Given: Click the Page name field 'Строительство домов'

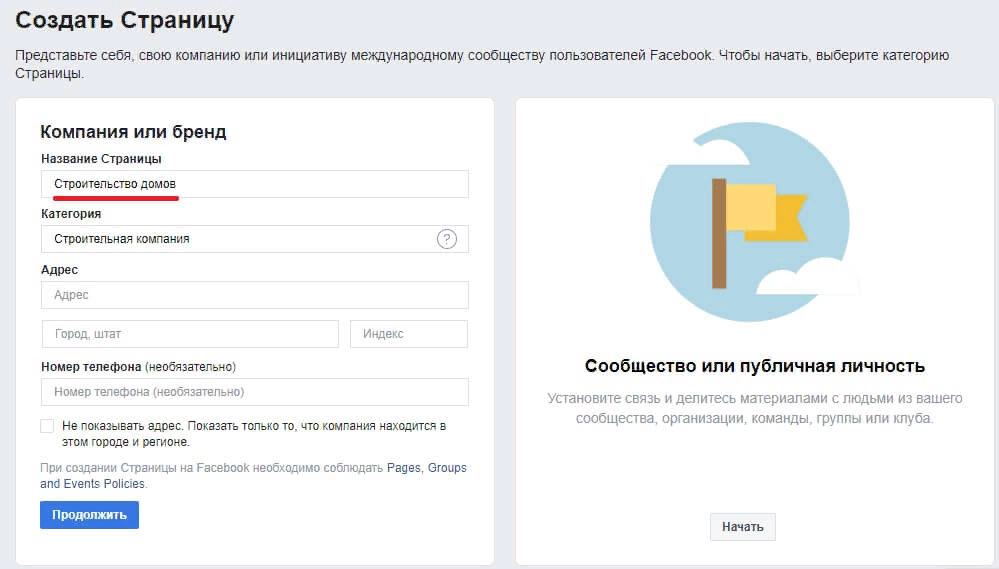Looking at the screenshot, I should pyautogui.click(x=255, y=184).
